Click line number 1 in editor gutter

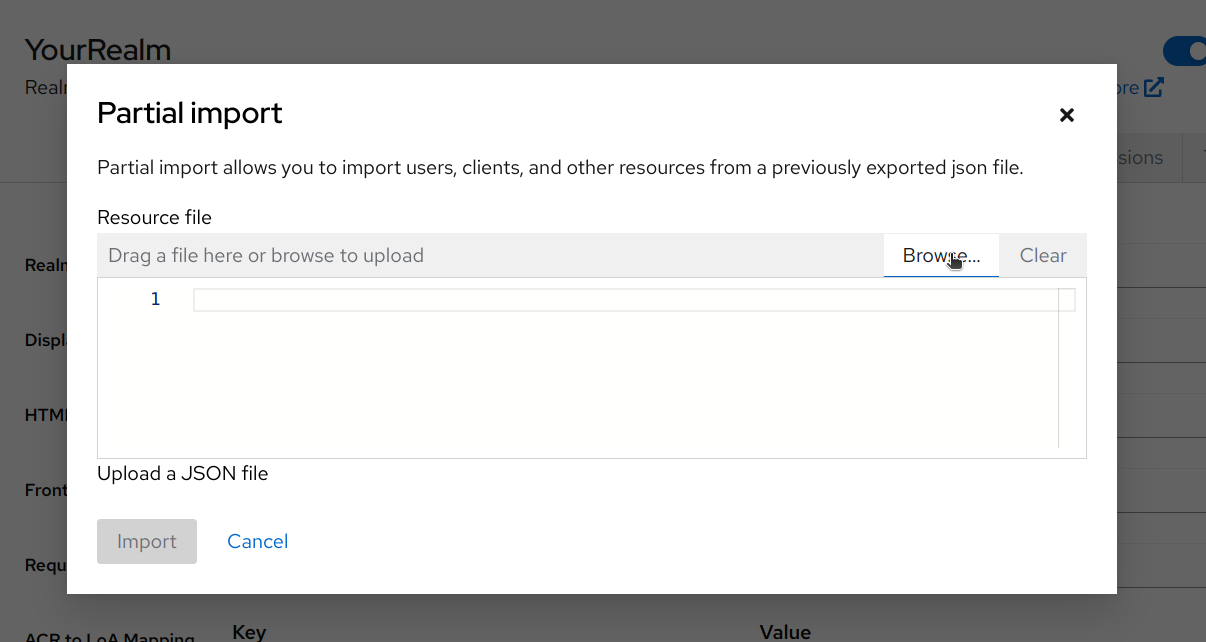click(x=155, y=299)
